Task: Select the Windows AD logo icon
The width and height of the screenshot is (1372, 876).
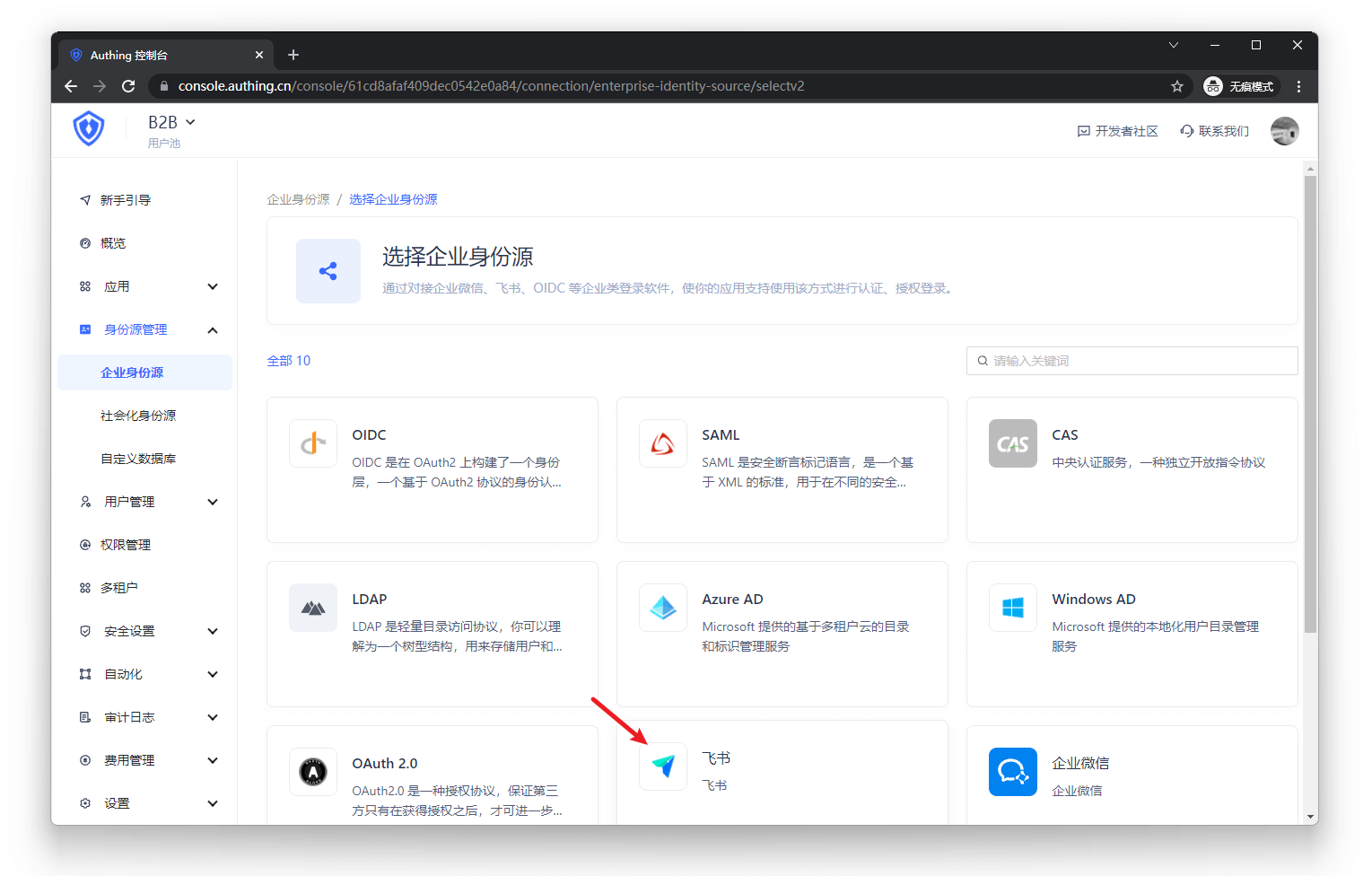Action: pyautogui.click(x=1012, y=608)
